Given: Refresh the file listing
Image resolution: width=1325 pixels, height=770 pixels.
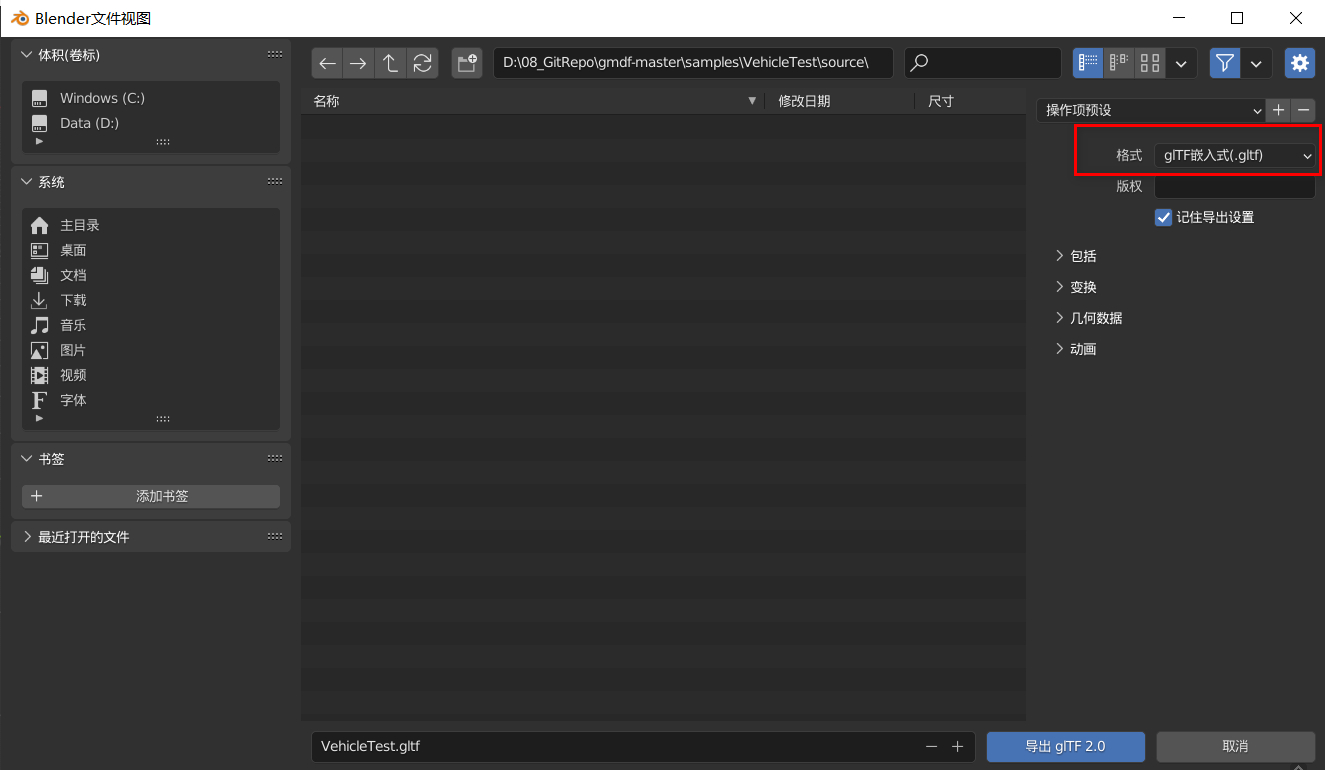Looking at the screenshot, I should [422, 62].
